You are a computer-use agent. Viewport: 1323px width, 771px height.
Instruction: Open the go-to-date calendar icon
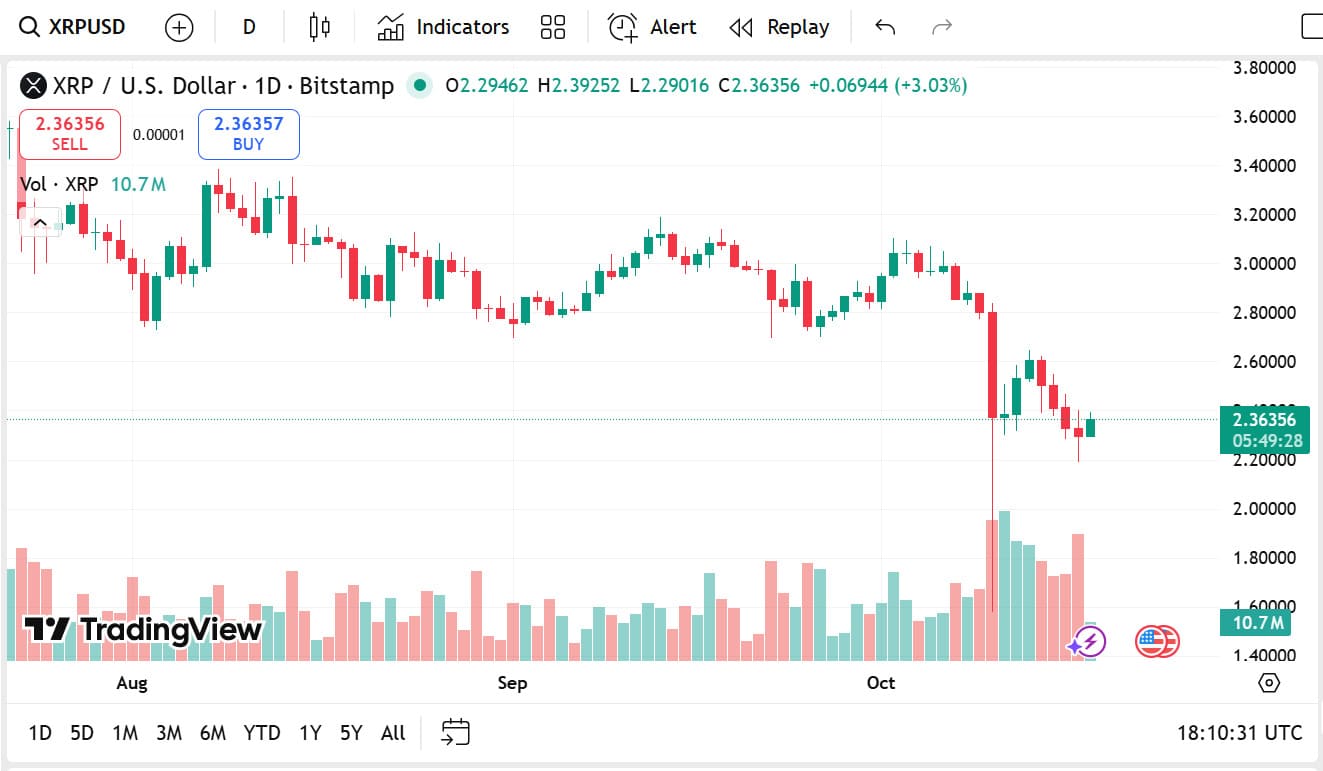pos(455,733)
